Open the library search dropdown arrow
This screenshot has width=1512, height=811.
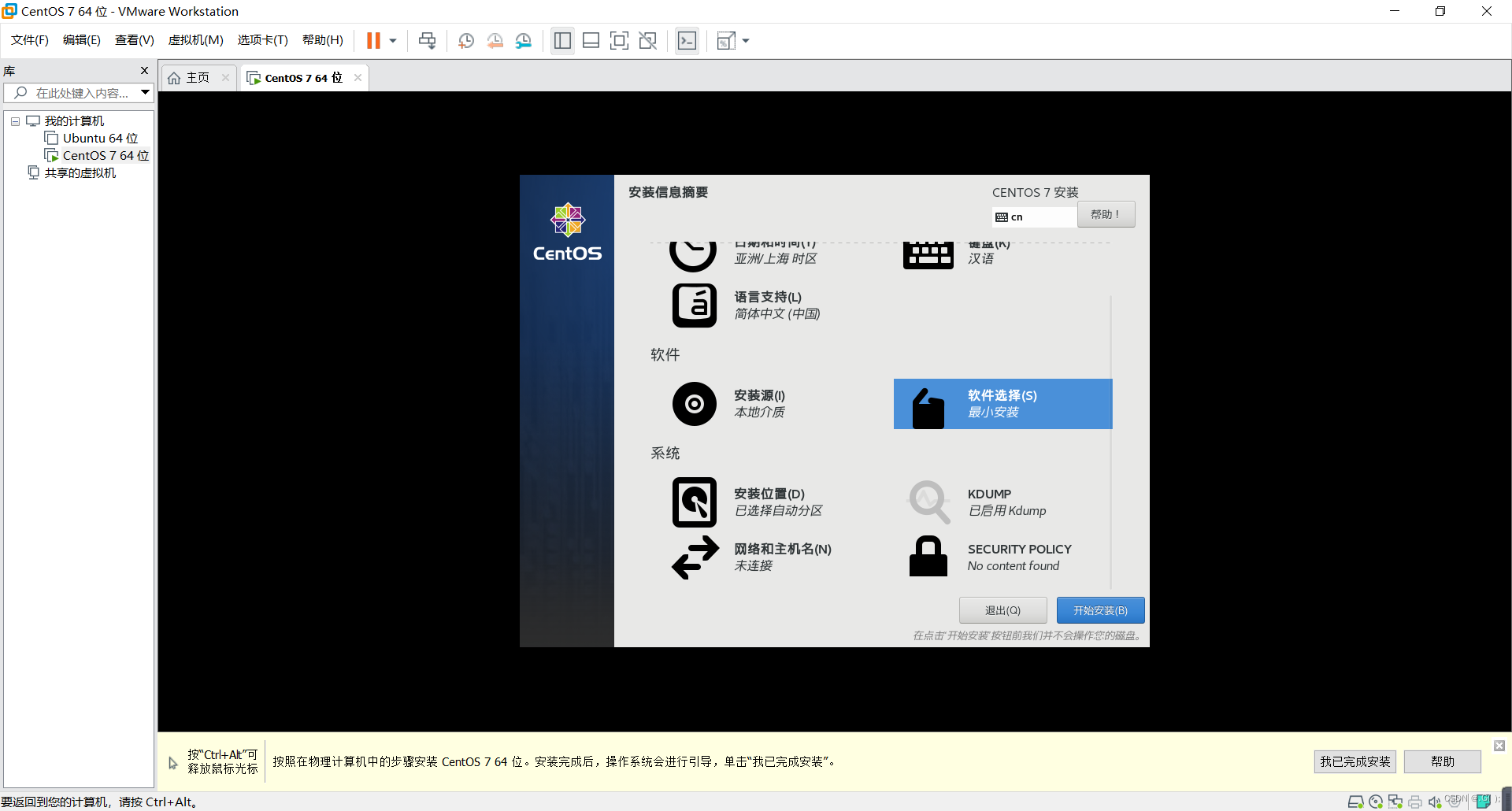coord(146,93)
